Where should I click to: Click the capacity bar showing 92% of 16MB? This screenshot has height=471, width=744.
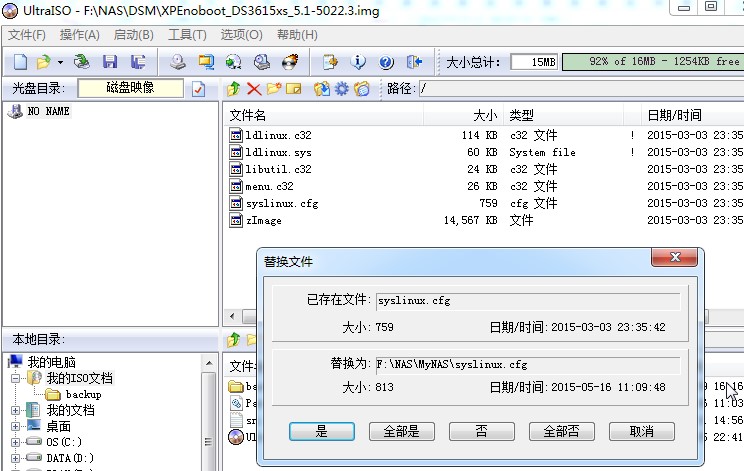pos(653,62)
